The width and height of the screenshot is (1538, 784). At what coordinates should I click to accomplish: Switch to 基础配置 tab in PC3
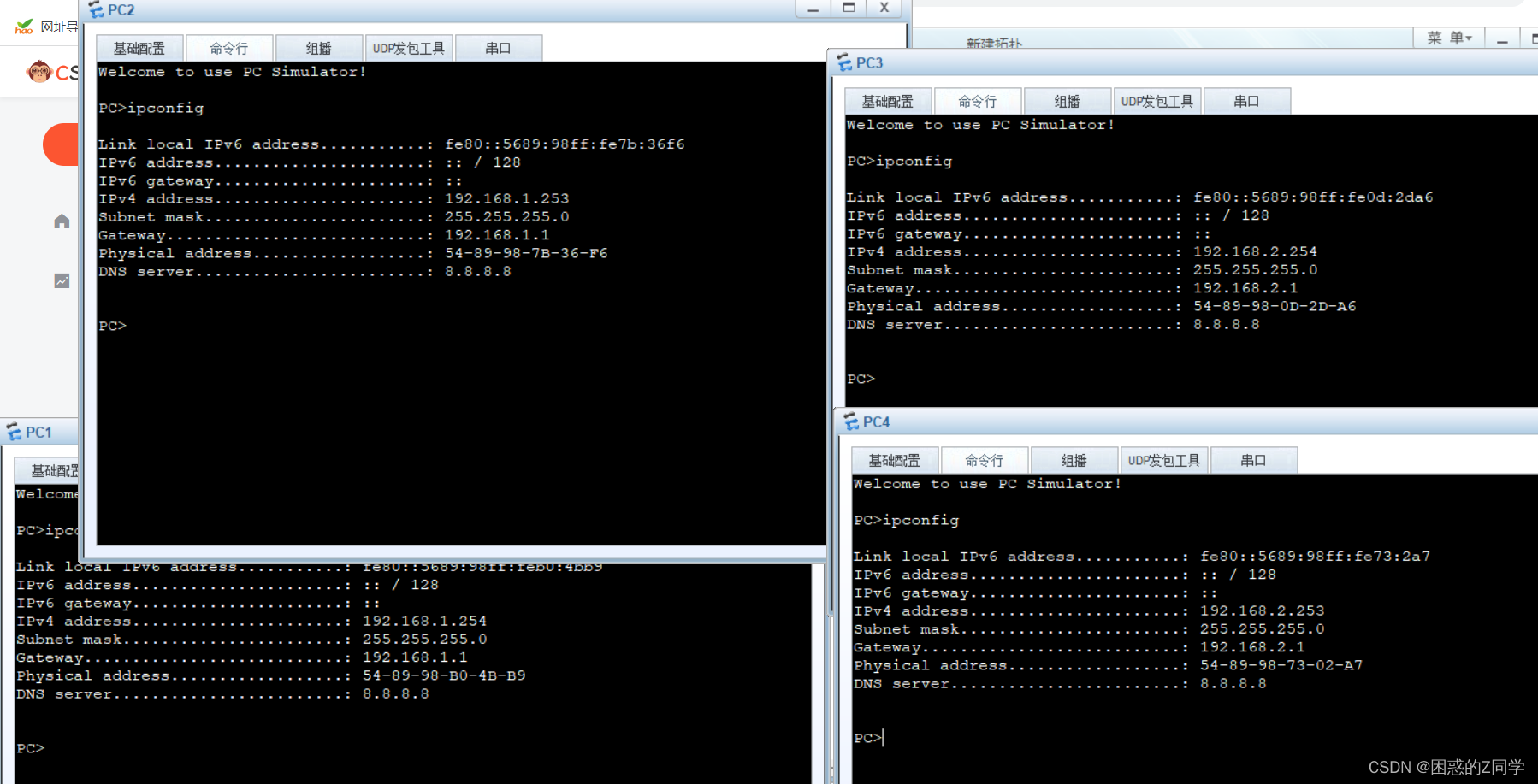[888, 102]
